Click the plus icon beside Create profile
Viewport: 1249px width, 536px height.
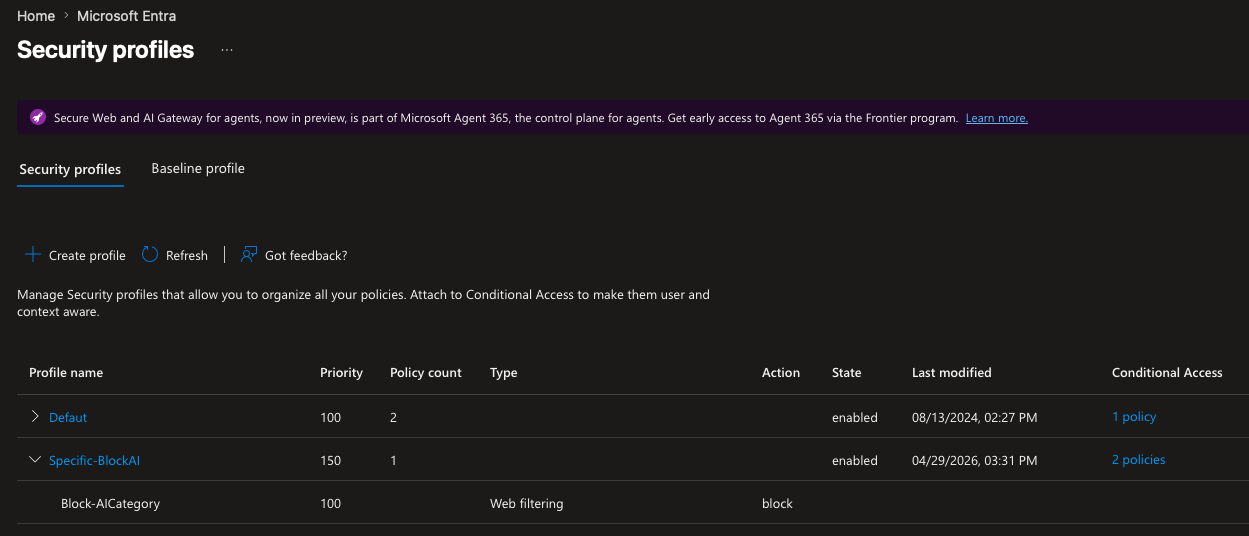point(33,255)
